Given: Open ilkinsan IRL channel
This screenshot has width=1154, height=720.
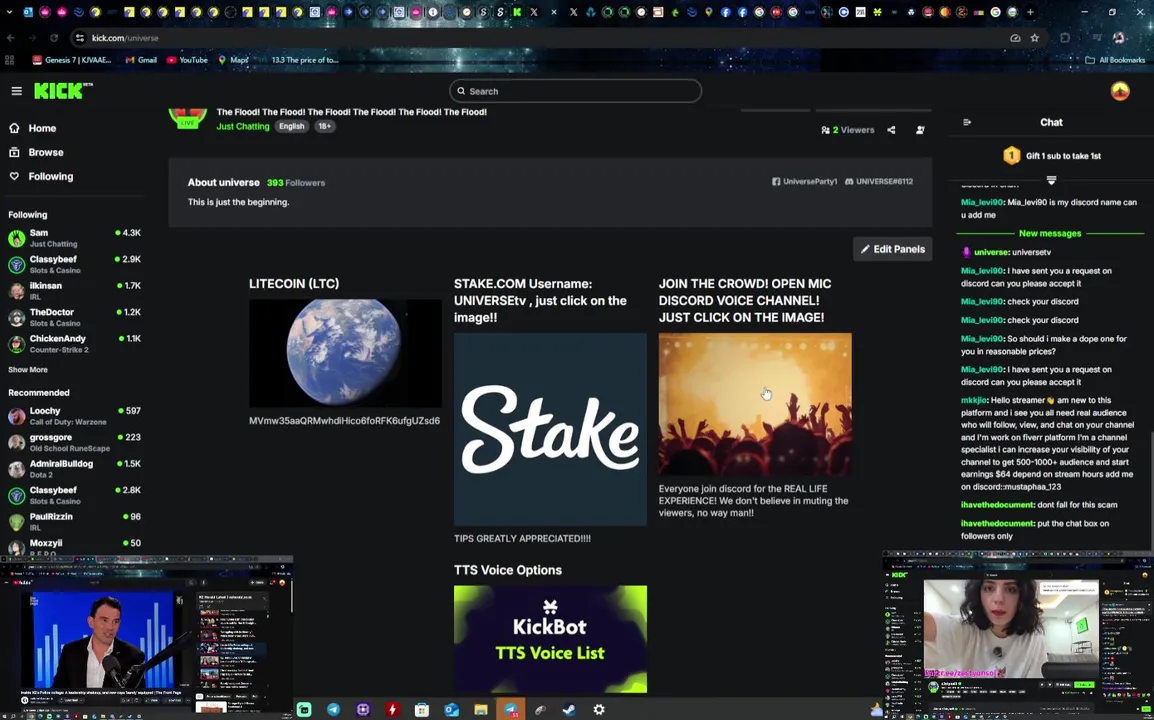Looking at the screenshot, I should point(74,291).
